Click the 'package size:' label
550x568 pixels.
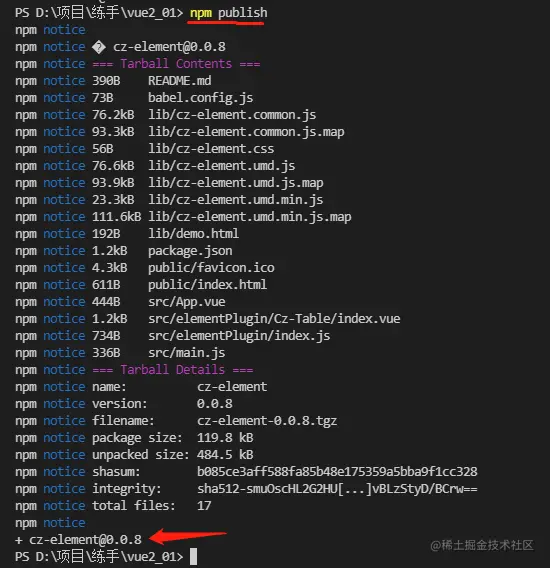point(137,438)
